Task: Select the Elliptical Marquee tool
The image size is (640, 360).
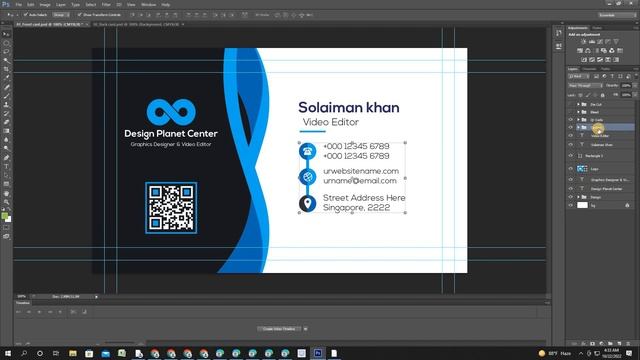Action: (6, 43)
